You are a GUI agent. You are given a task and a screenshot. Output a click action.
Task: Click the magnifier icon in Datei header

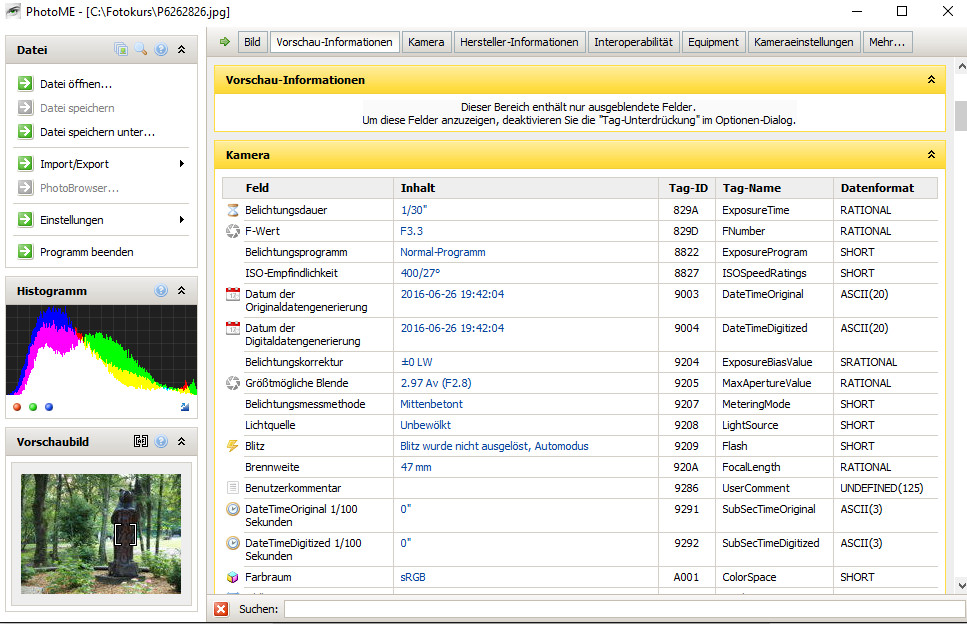[x=141, y=49]
